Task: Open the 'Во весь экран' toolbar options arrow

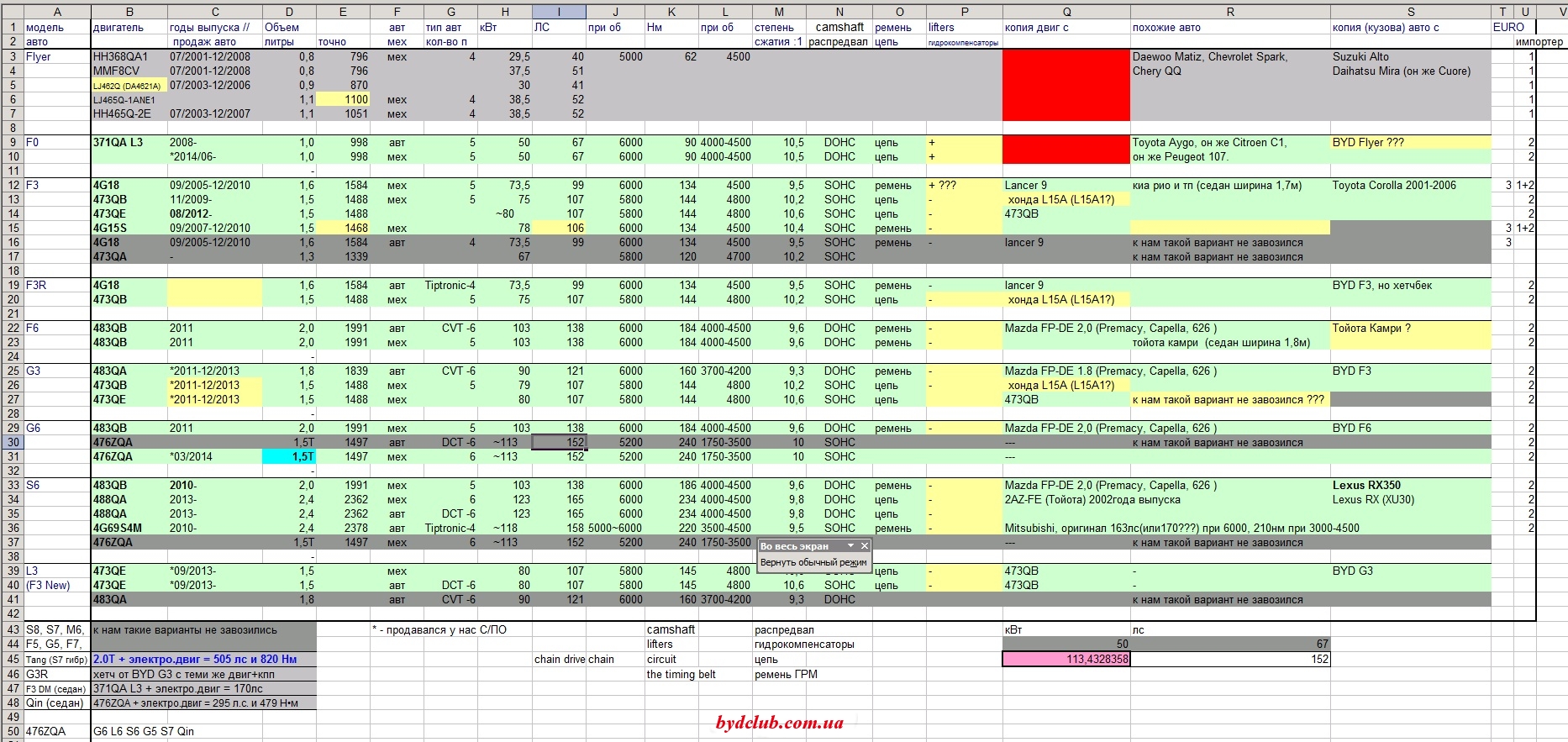Action: click(850, 546)
